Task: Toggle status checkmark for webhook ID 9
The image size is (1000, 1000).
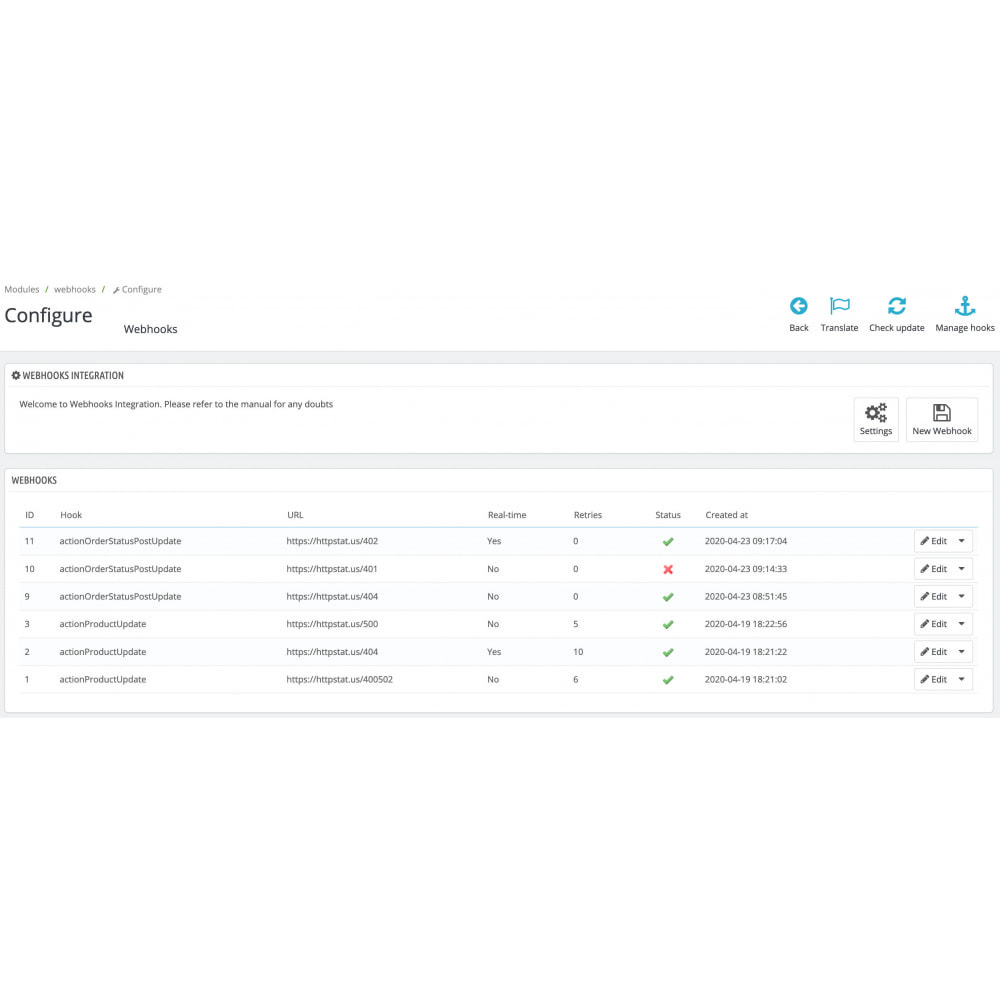Action: point(668,597)
